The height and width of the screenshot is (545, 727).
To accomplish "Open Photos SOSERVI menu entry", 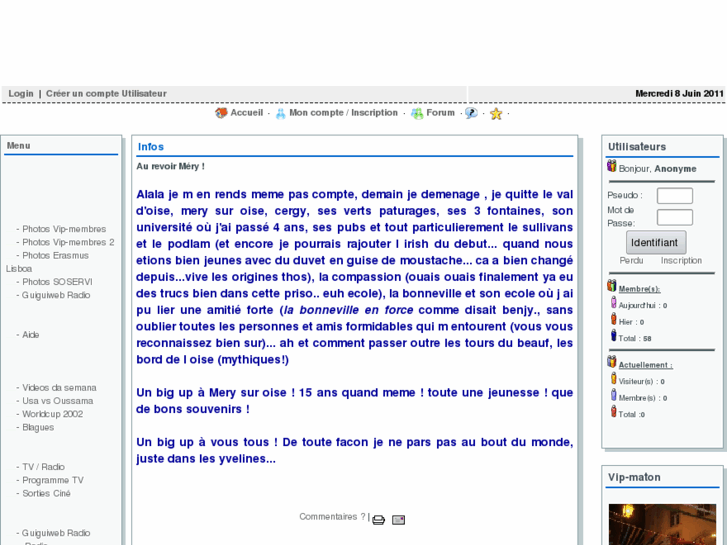I will (x=57, y=282).
